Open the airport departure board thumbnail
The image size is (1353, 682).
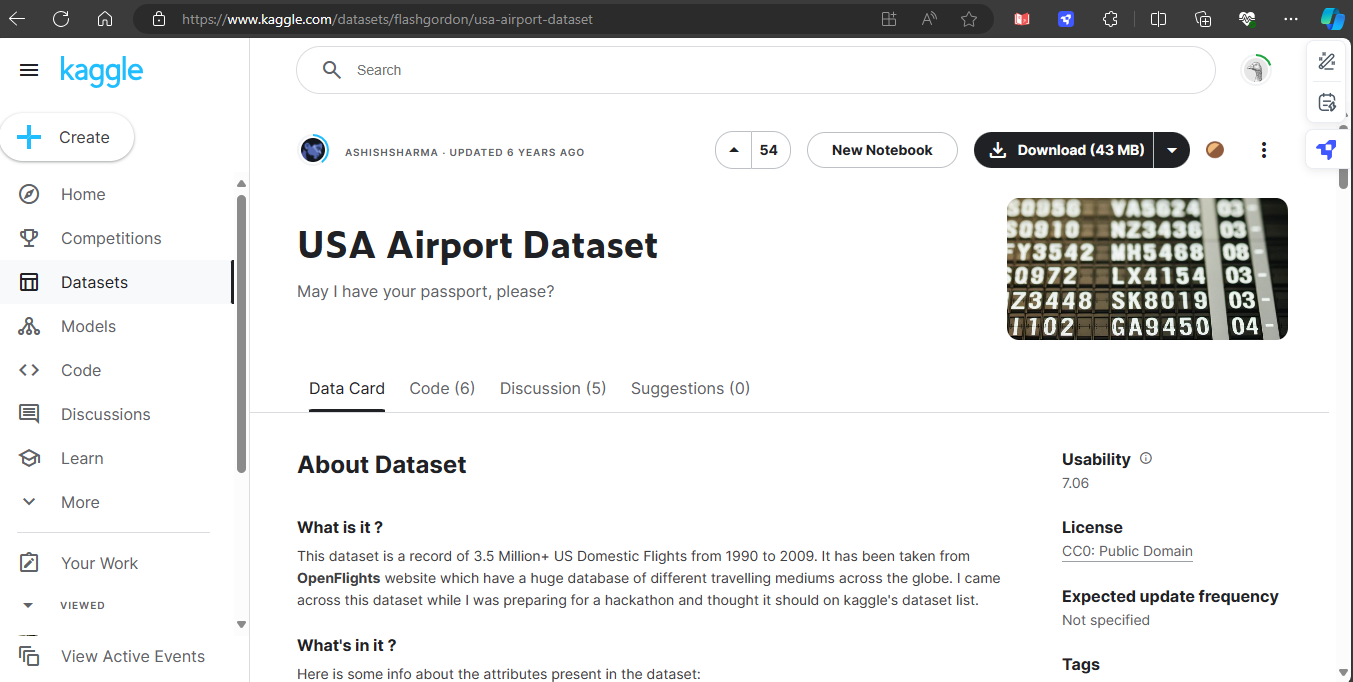[1147, 269]
